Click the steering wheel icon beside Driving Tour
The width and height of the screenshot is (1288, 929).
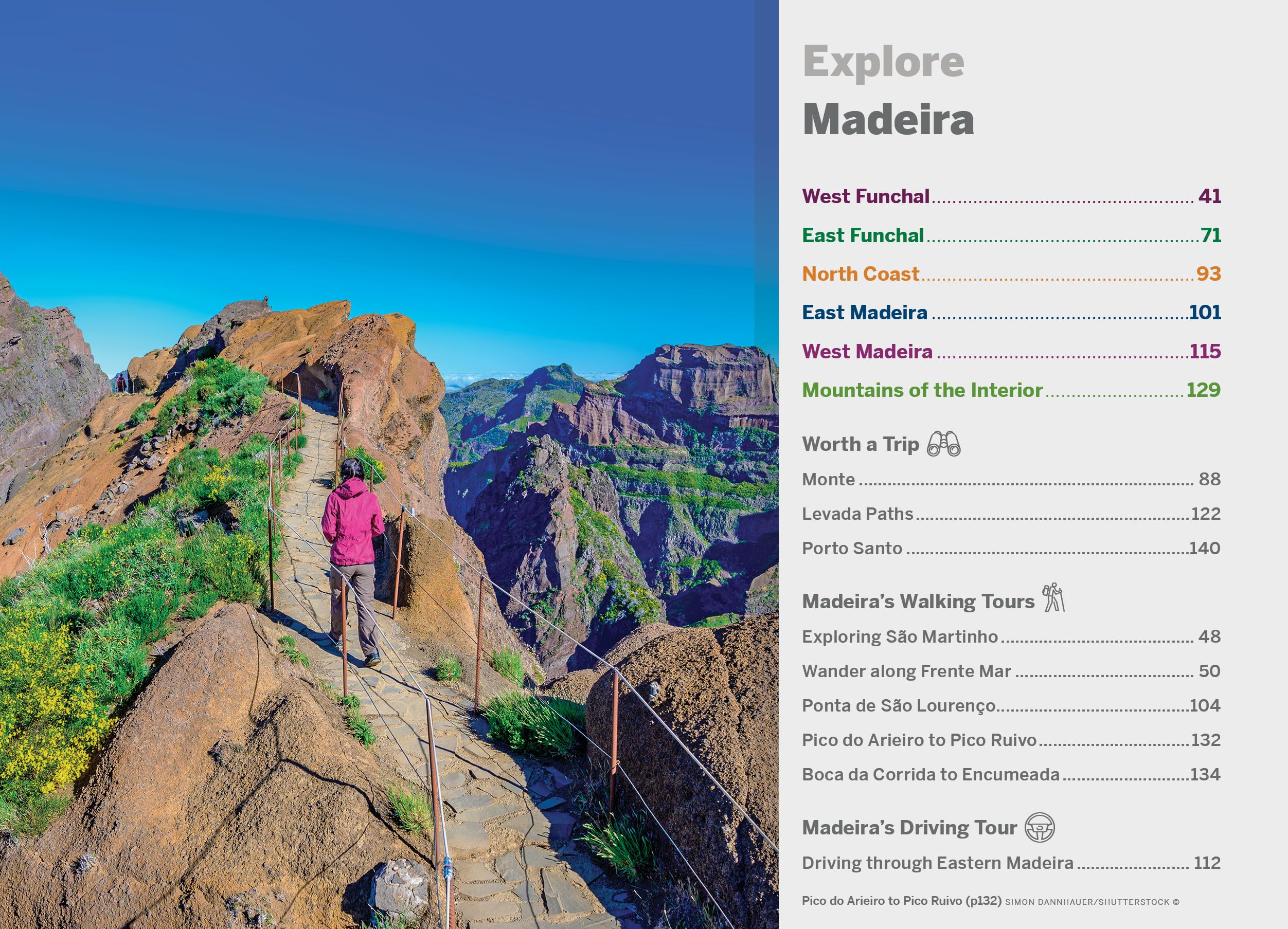pyautogui.click(x=1039, y=827)
